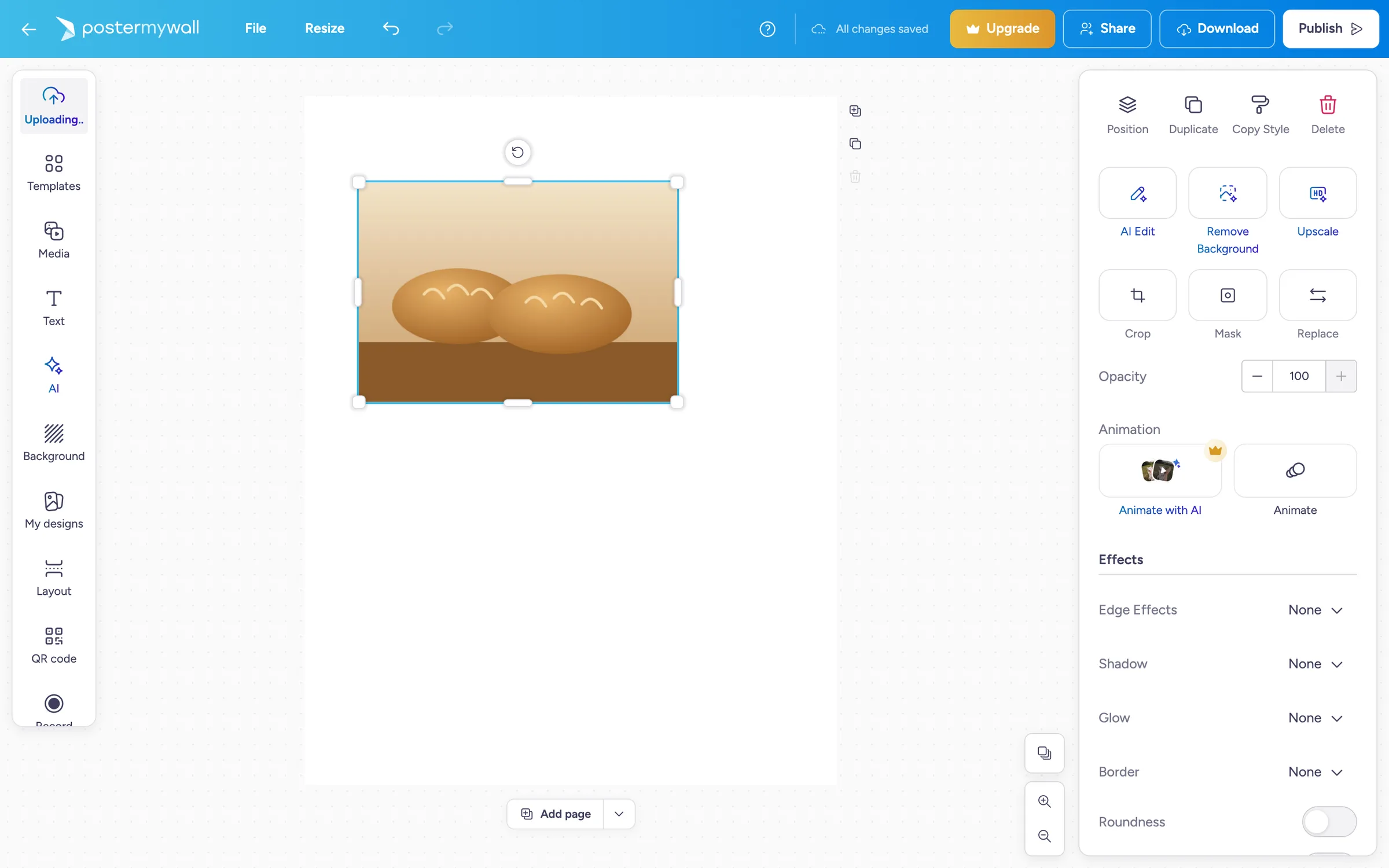This screenshot has width=1389, height=868.
Task: Open the Layout sidebar panel
Action: coord(54,578)
